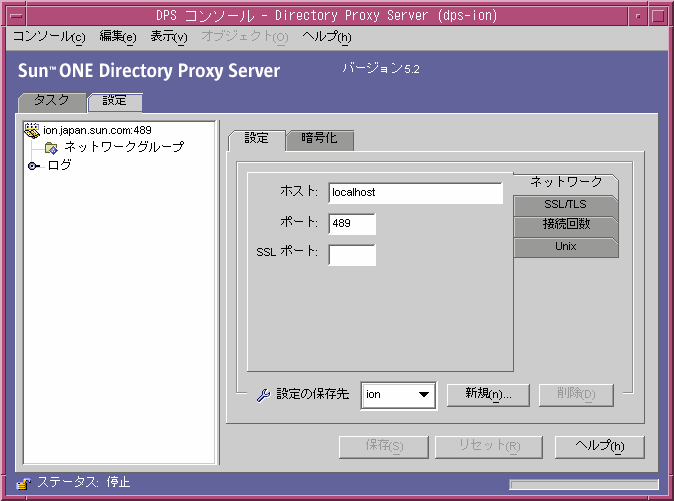Click the 新規(n)... button
Image resolution: width=674 pixels, height=501 pixels.
[488, 395]
